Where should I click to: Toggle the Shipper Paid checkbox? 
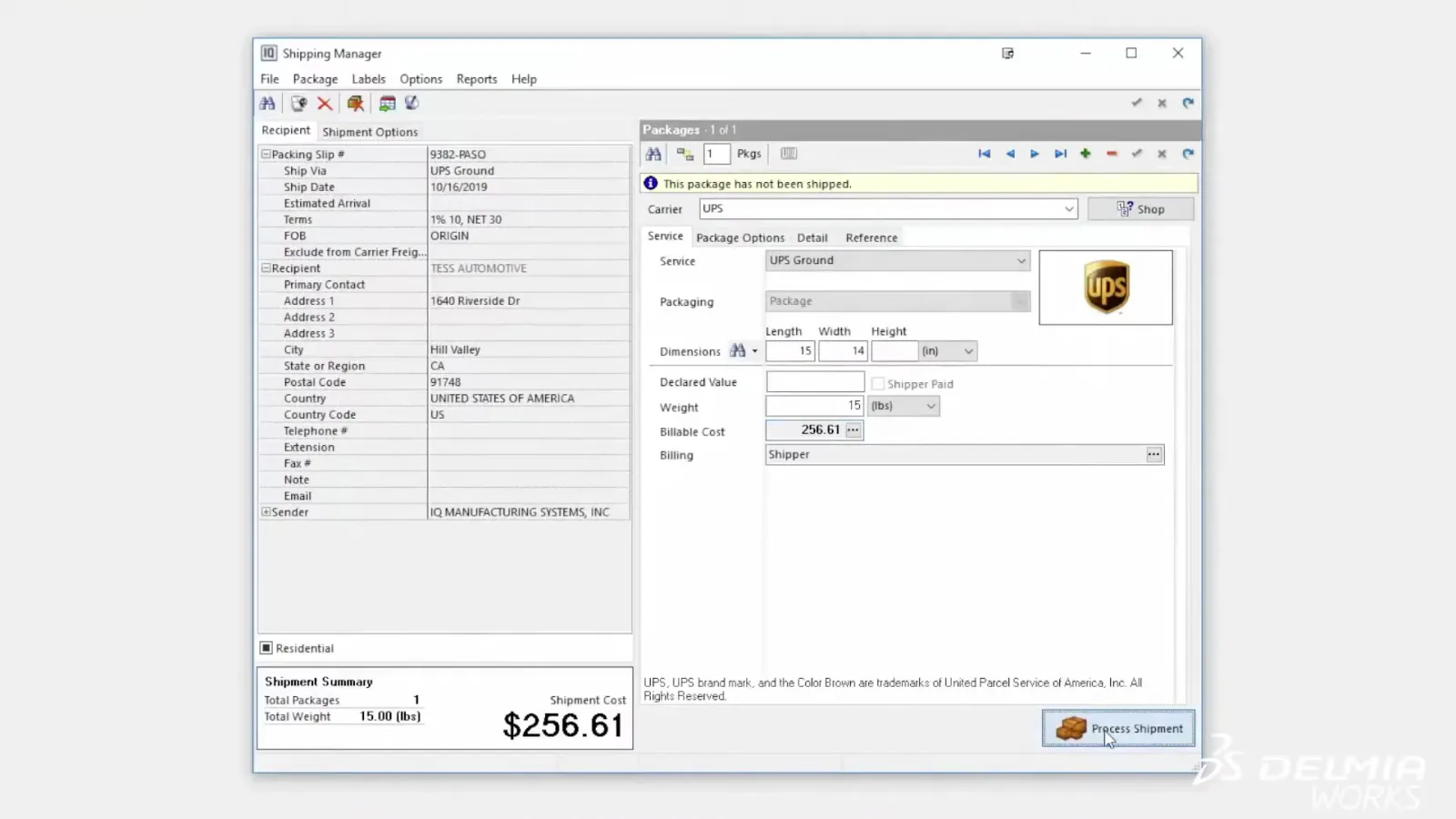tap(877, 384)
